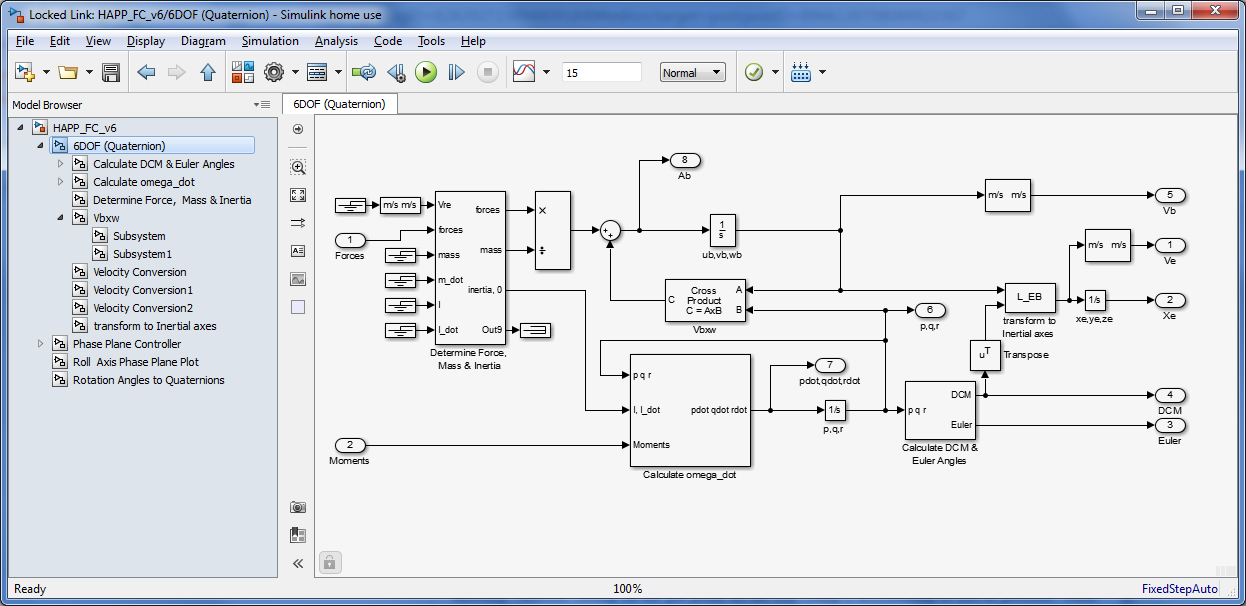Select the Image tool in the palette

click(298, 279)
